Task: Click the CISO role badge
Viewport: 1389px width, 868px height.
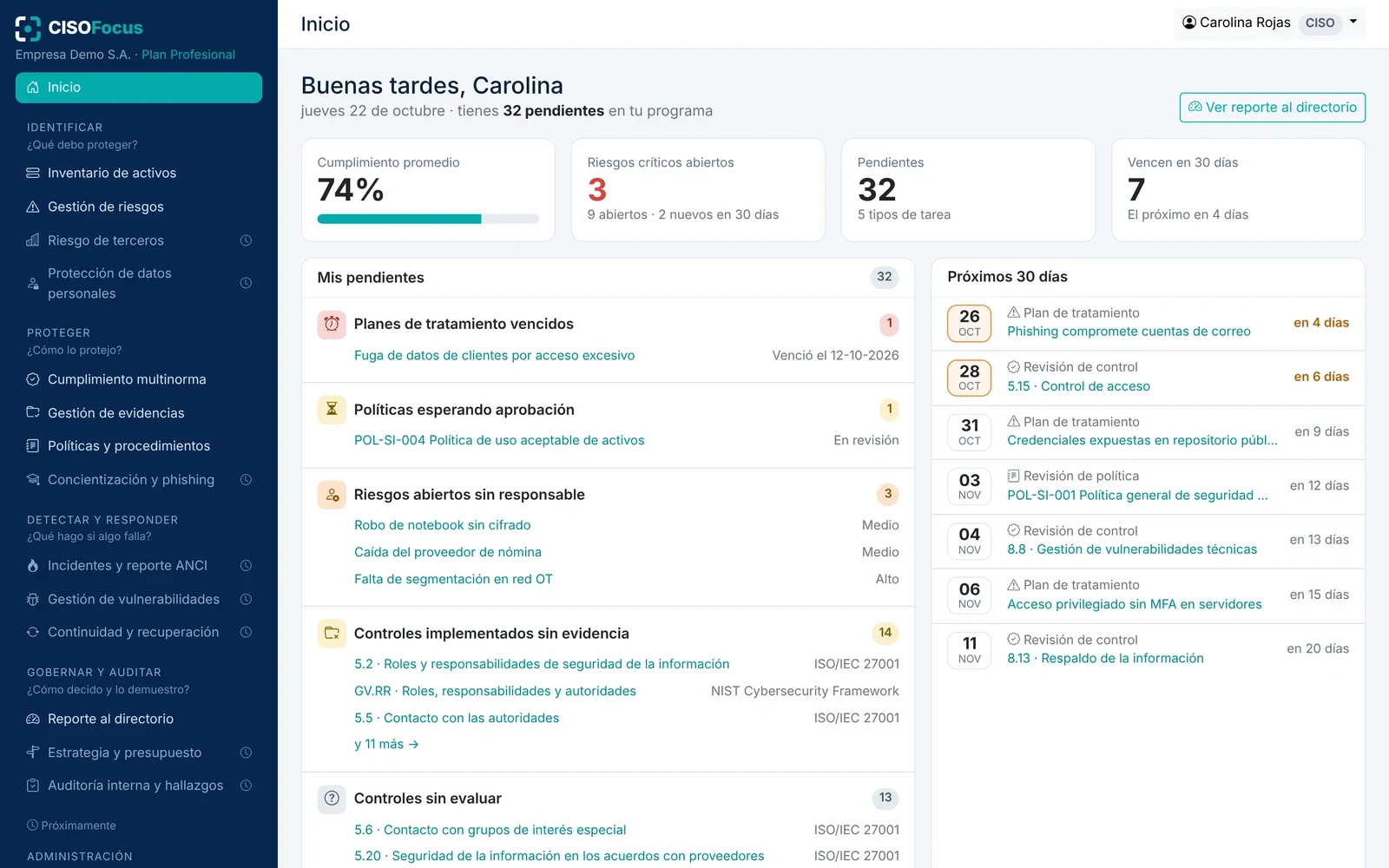Action: point(1320,23)
